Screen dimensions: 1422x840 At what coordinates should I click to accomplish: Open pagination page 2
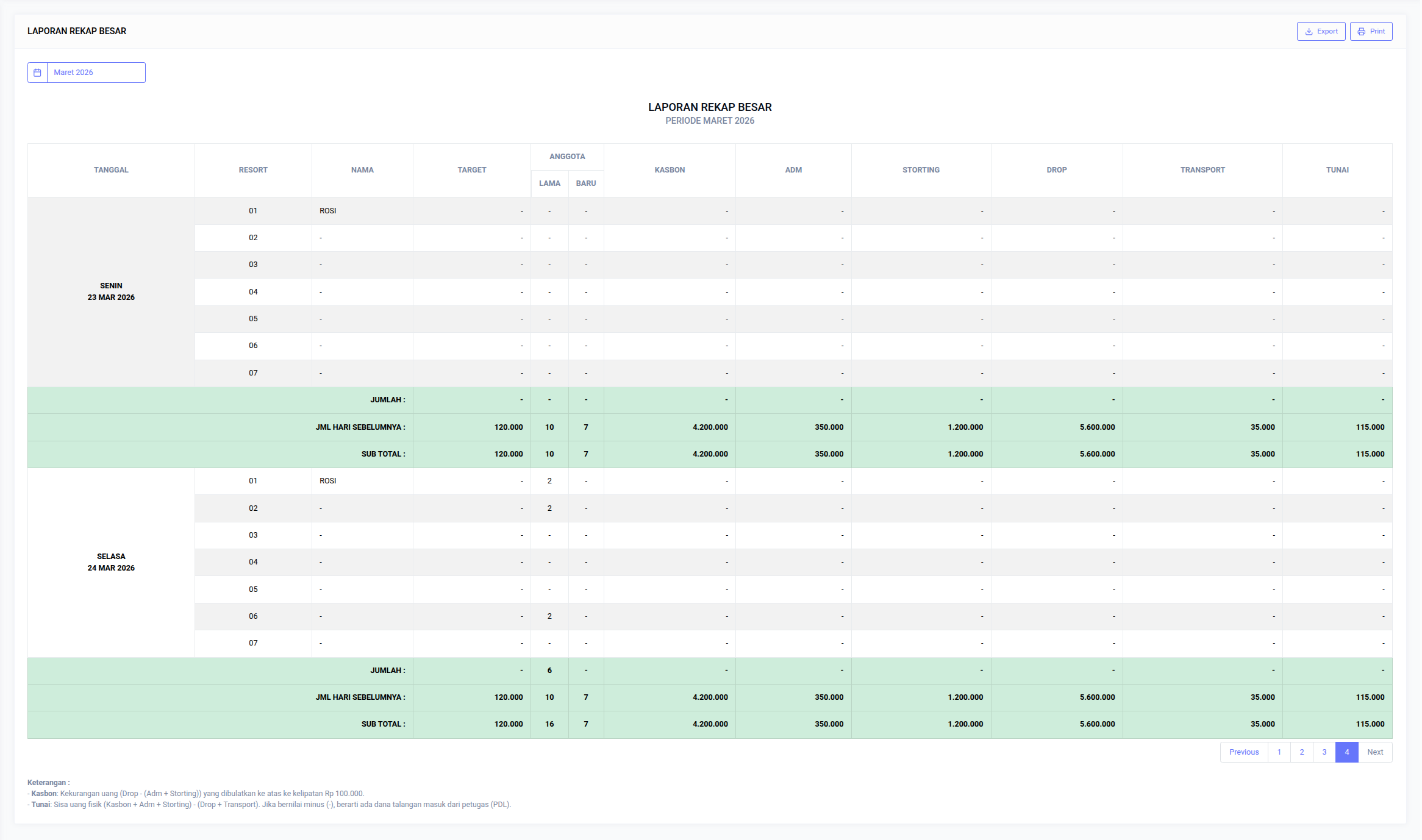point(1301,752)
